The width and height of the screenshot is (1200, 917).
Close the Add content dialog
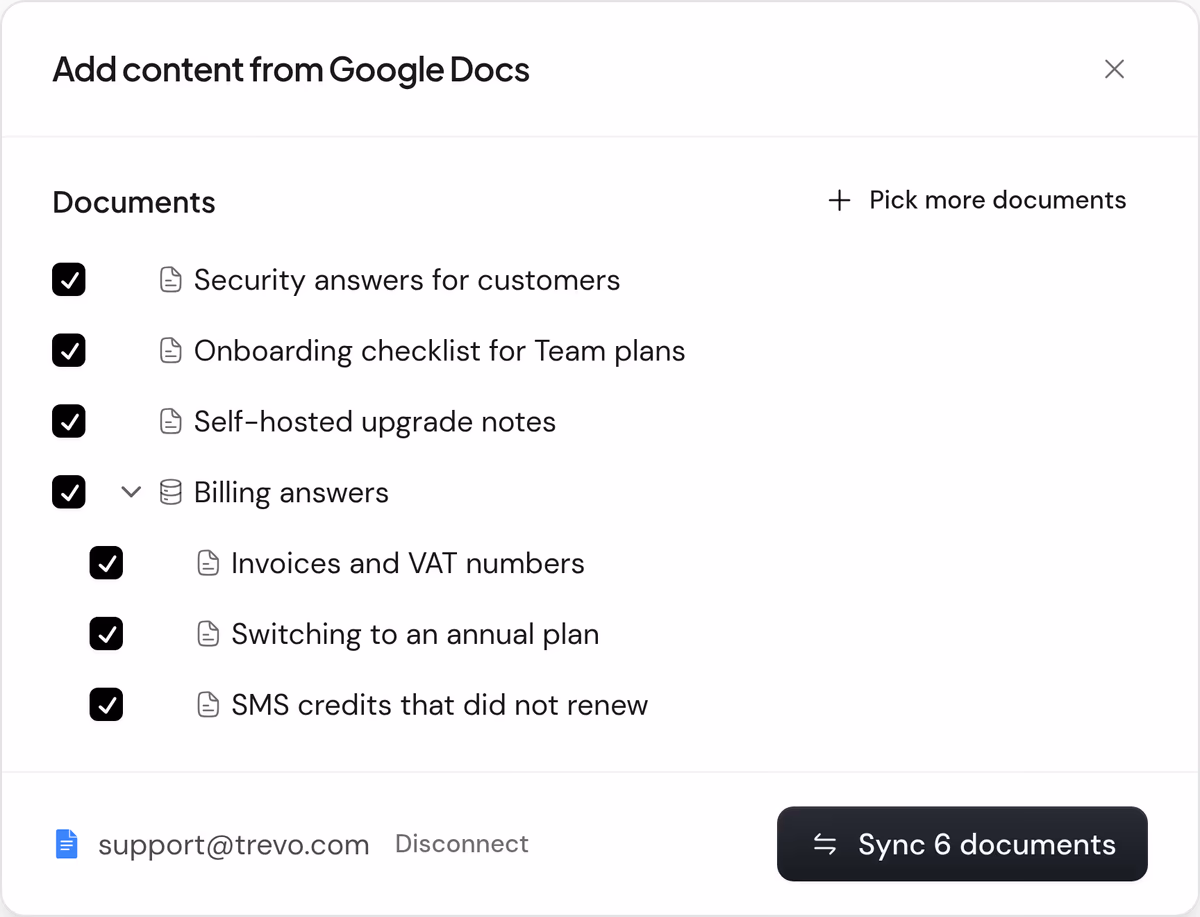click(1114, 69)
